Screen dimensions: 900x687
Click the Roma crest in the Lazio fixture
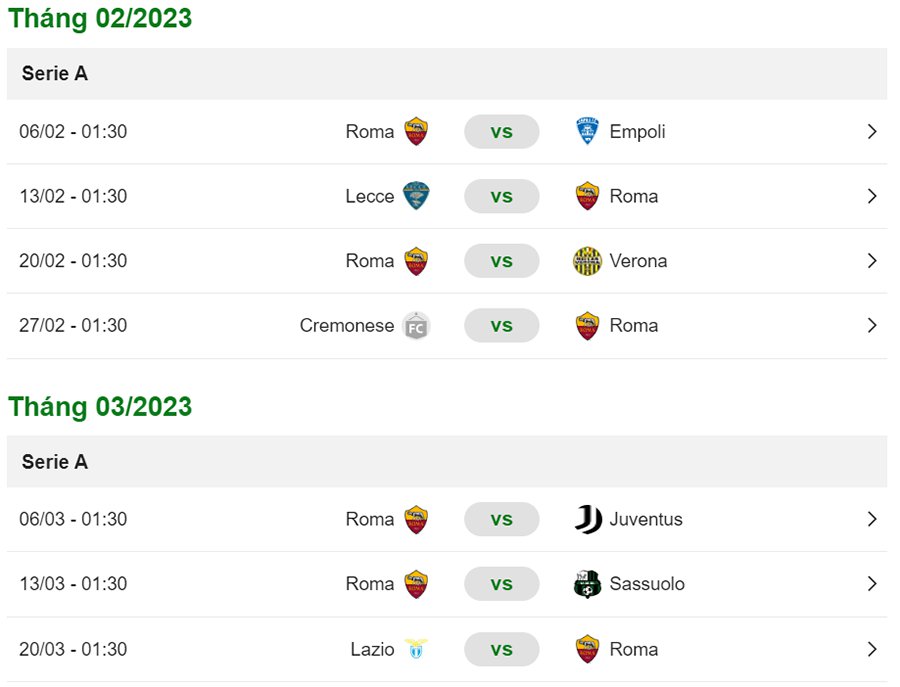(587, 649)
